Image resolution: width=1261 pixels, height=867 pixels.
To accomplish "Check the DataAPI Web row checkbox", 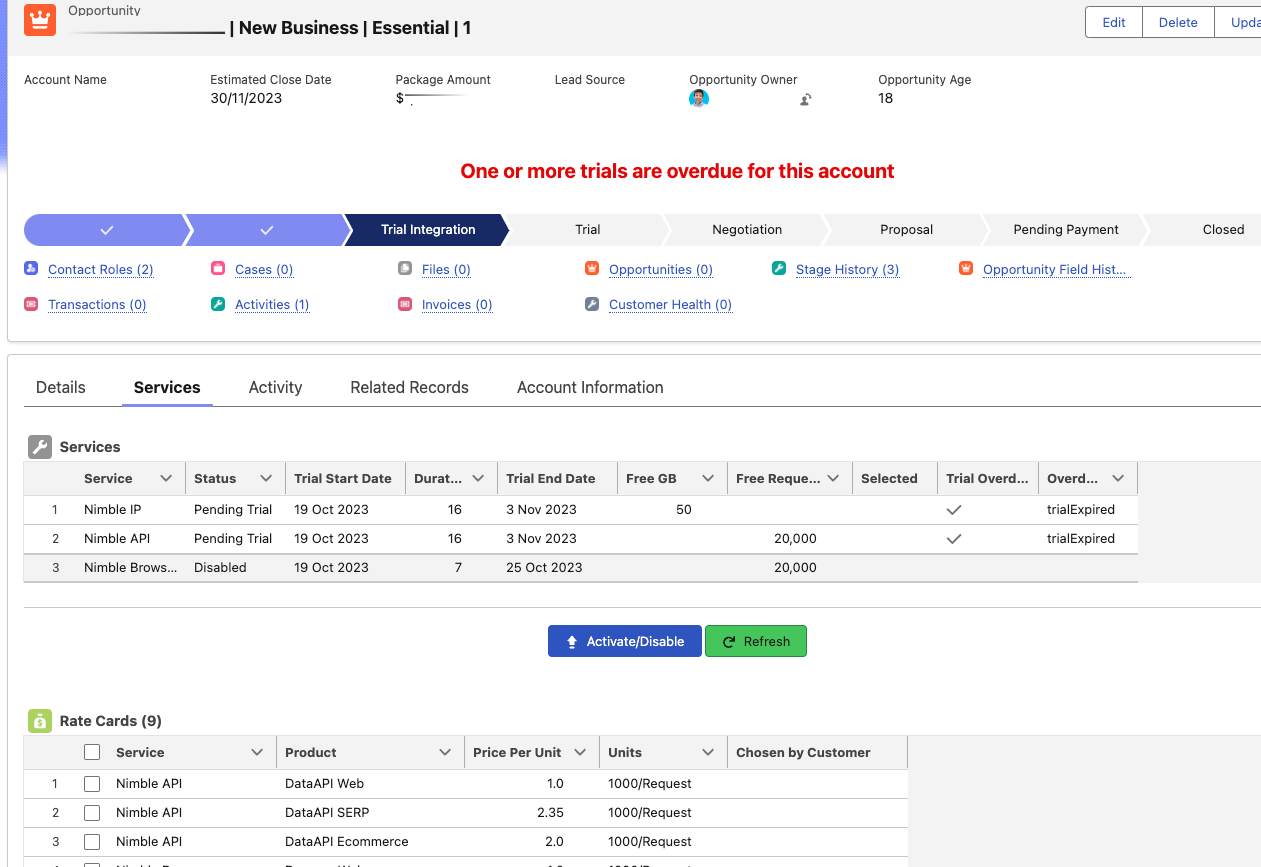I will (92, 783).
